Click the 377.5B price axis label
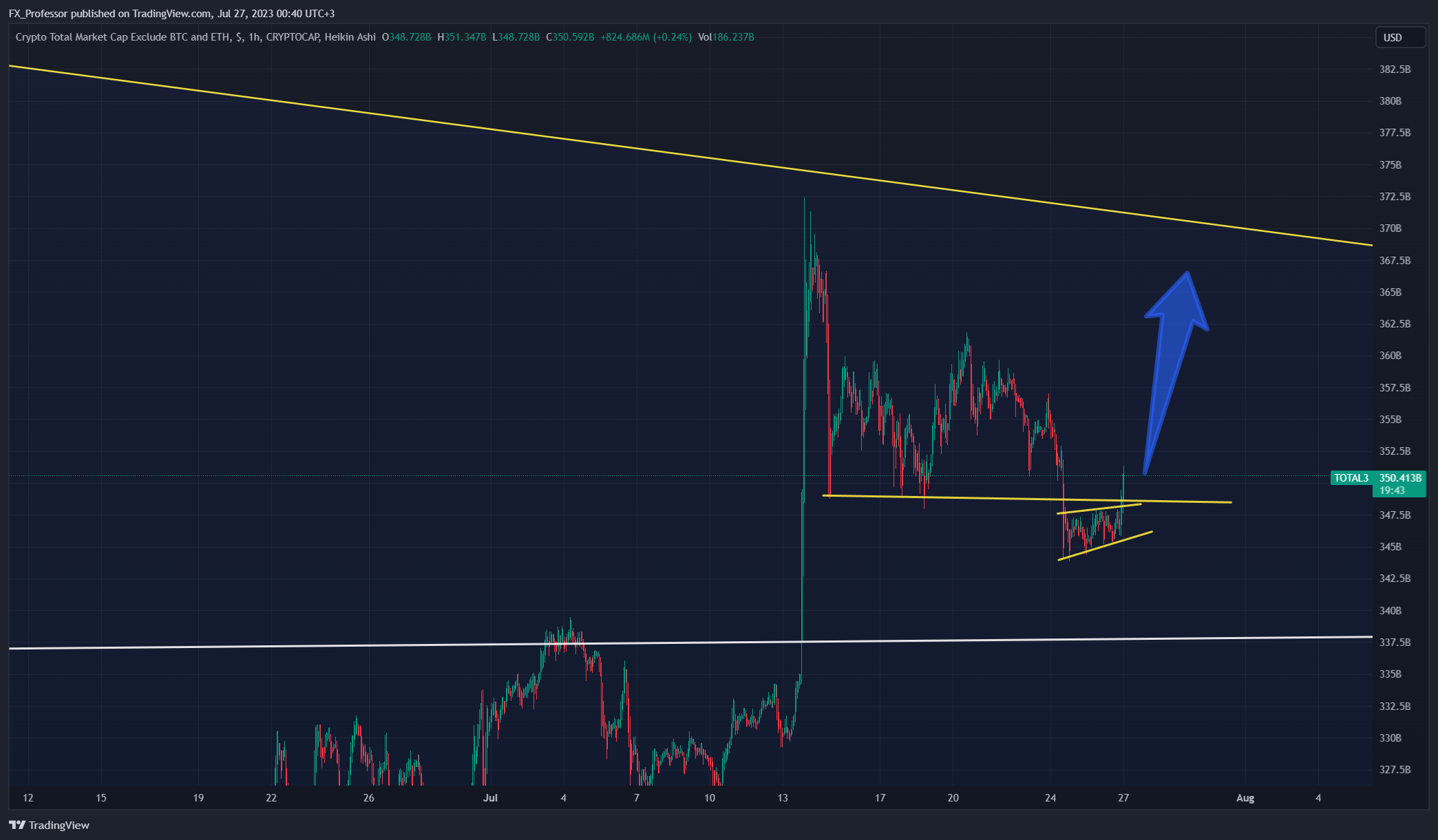The height and width of the screenshot is (840, 1438). tap(1395, 133)
